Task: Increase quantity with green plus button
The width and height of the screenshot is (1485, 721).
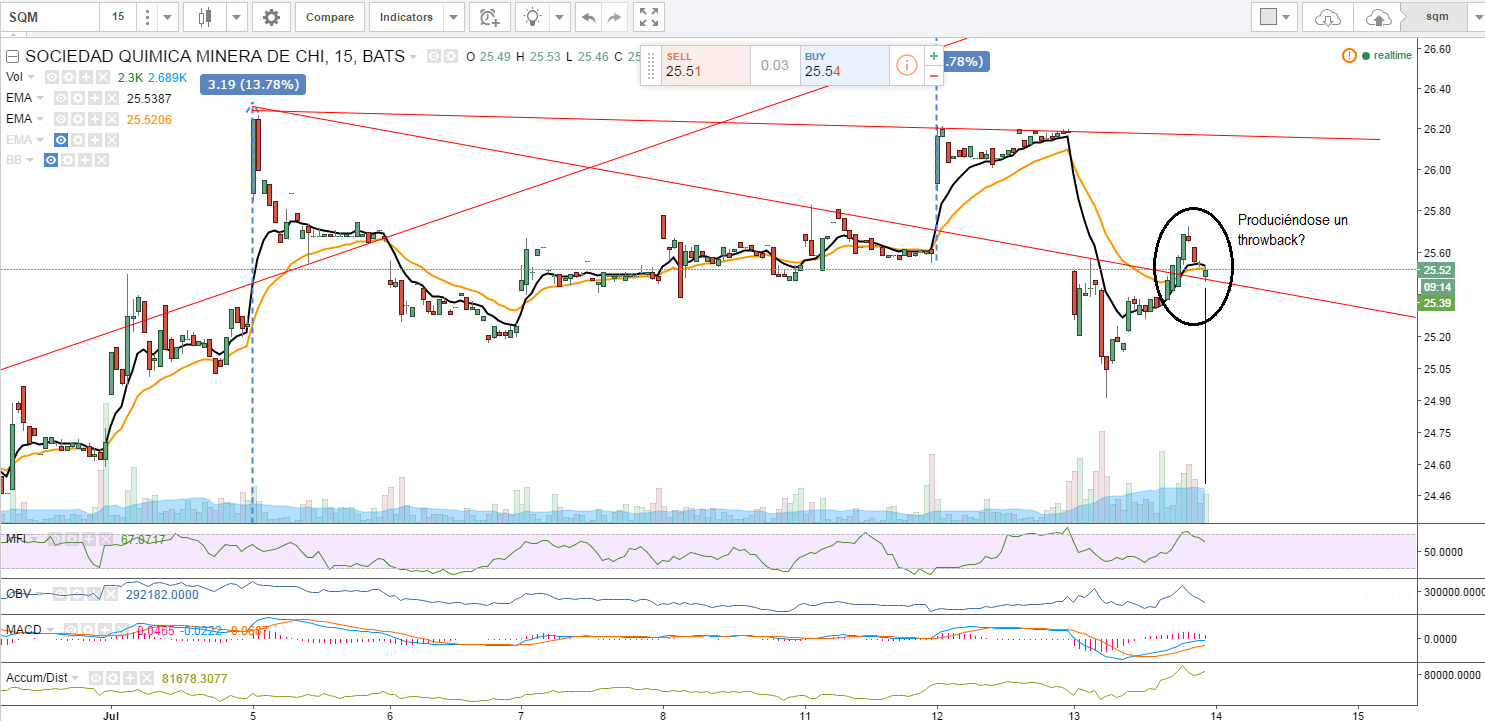Action: tap(934, 56)
